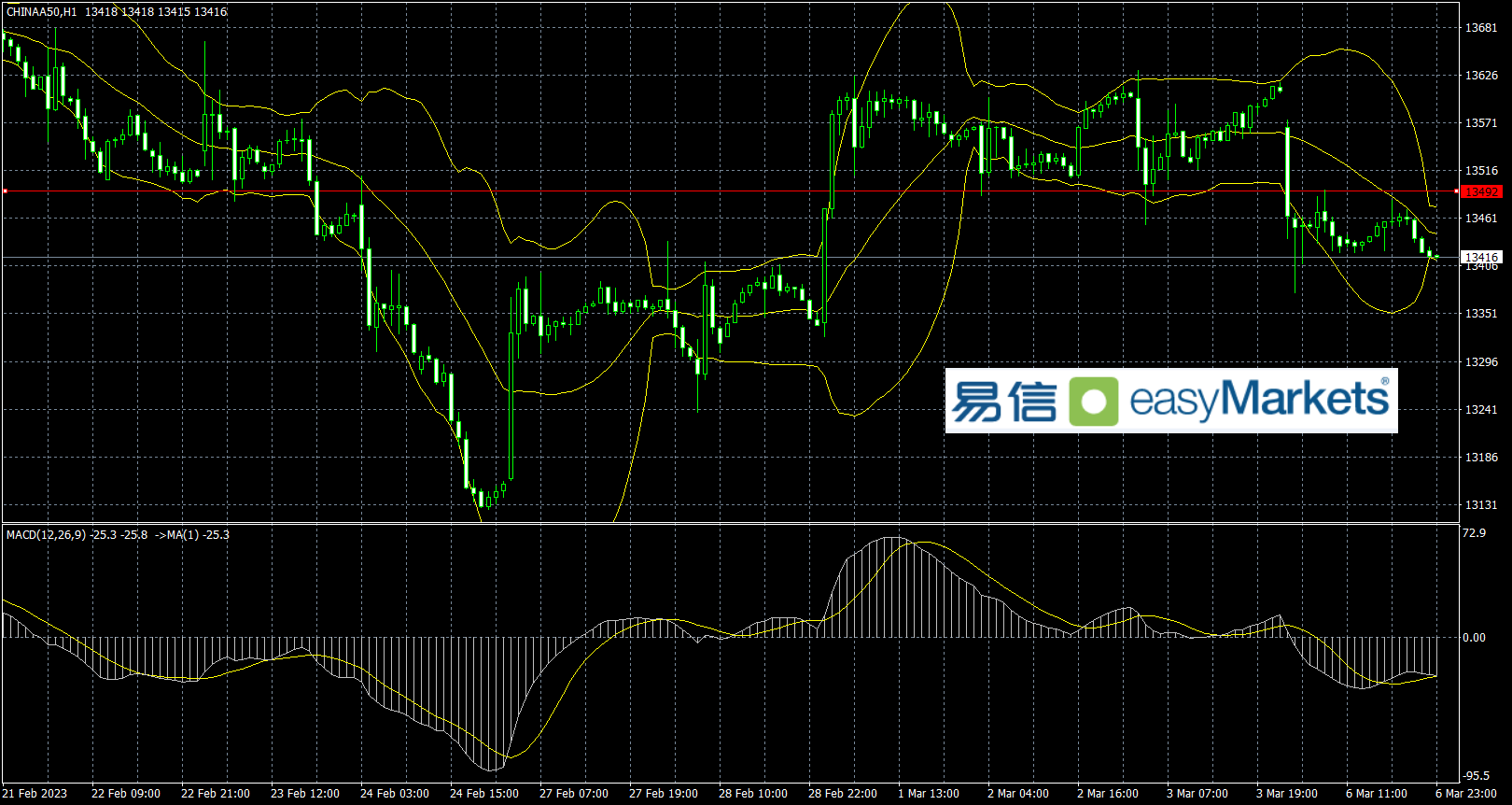Click the 72.9 MACD scale value
This screenshot has height=805, width=1512.
coord(1475,533)
